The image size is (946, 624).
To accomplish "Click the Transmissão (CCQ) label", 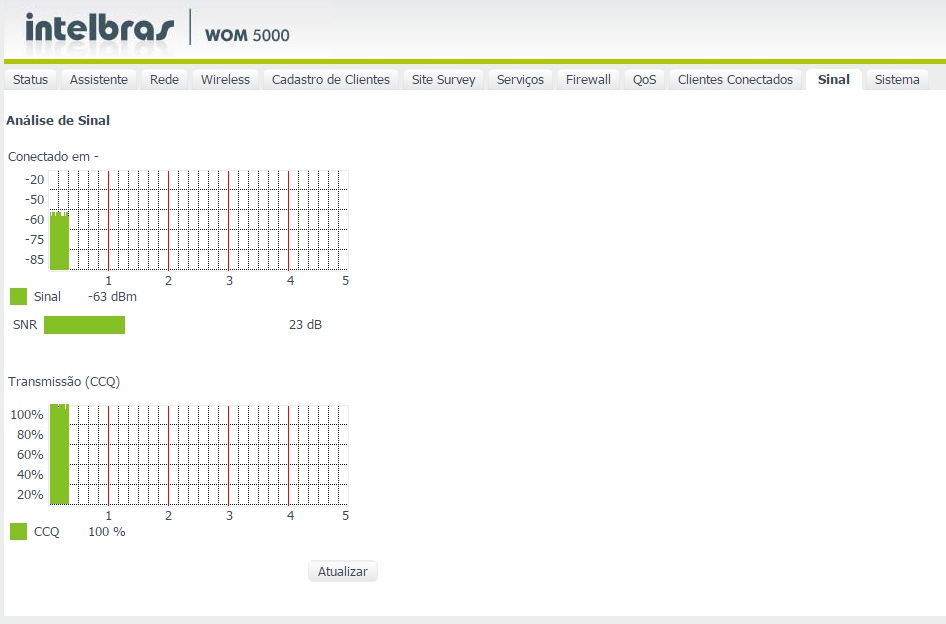I will point(64,381).
